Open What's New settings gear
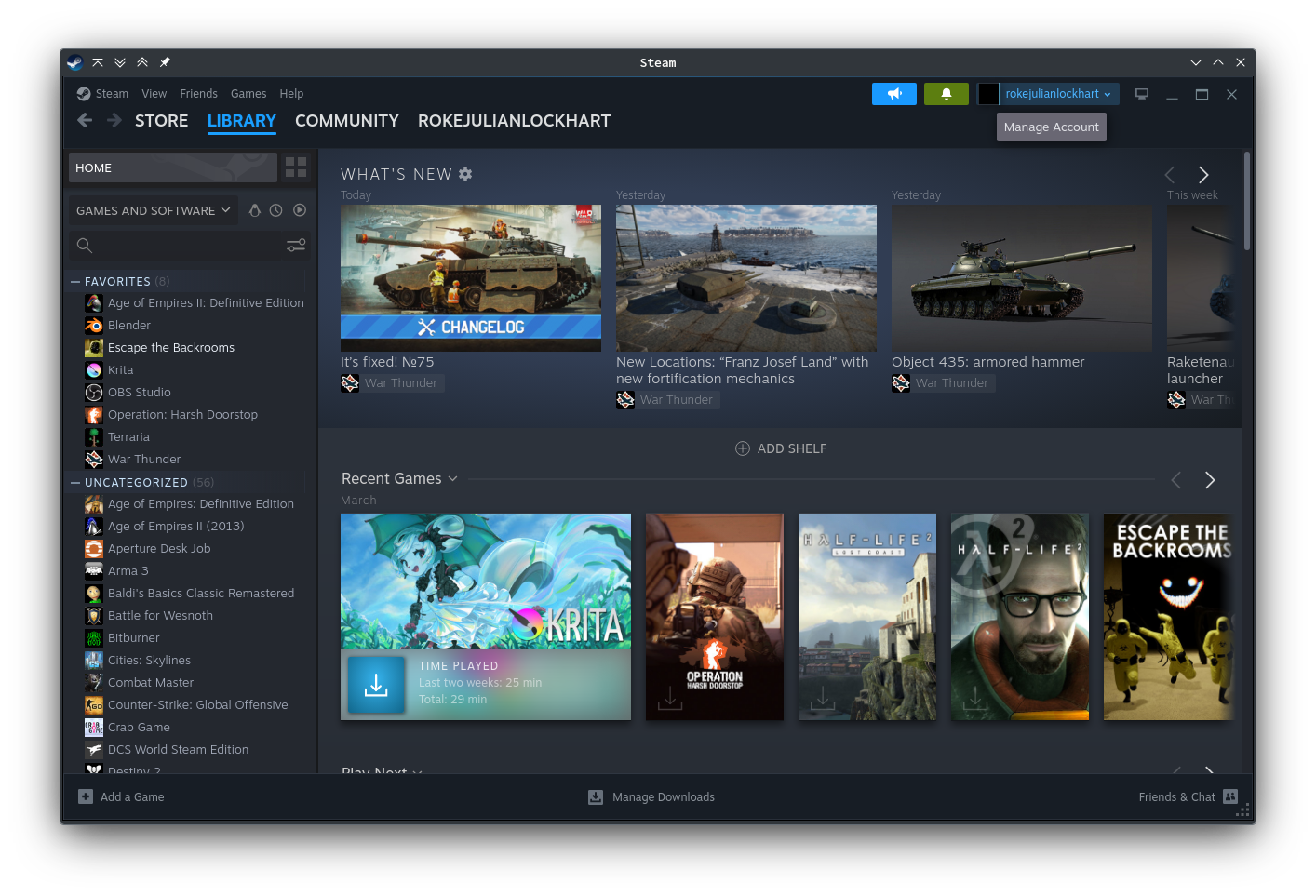Screen dimensions: 1316x896 (x=465, y=174)
